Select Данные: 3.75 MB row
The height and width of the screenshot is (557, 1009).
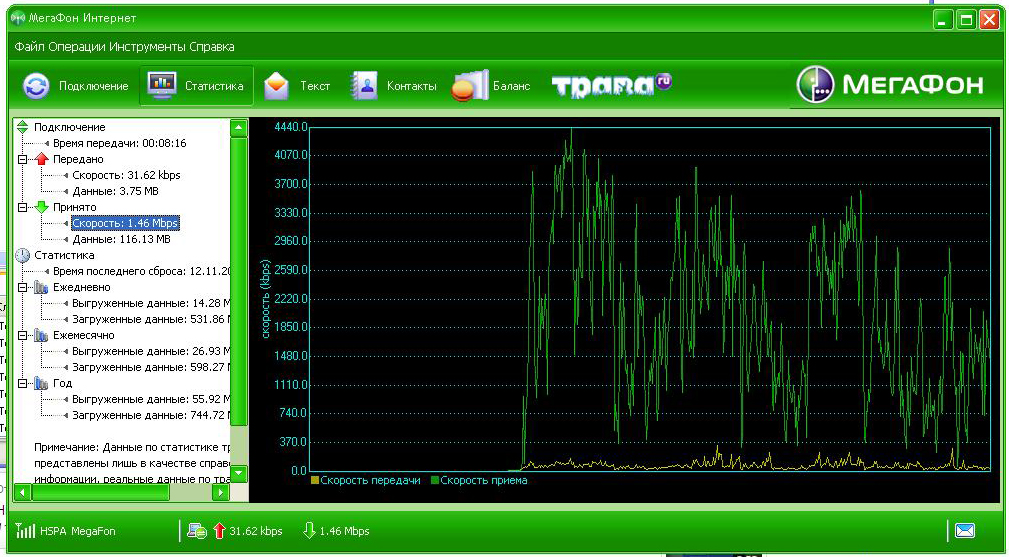[x=115, y=191]
